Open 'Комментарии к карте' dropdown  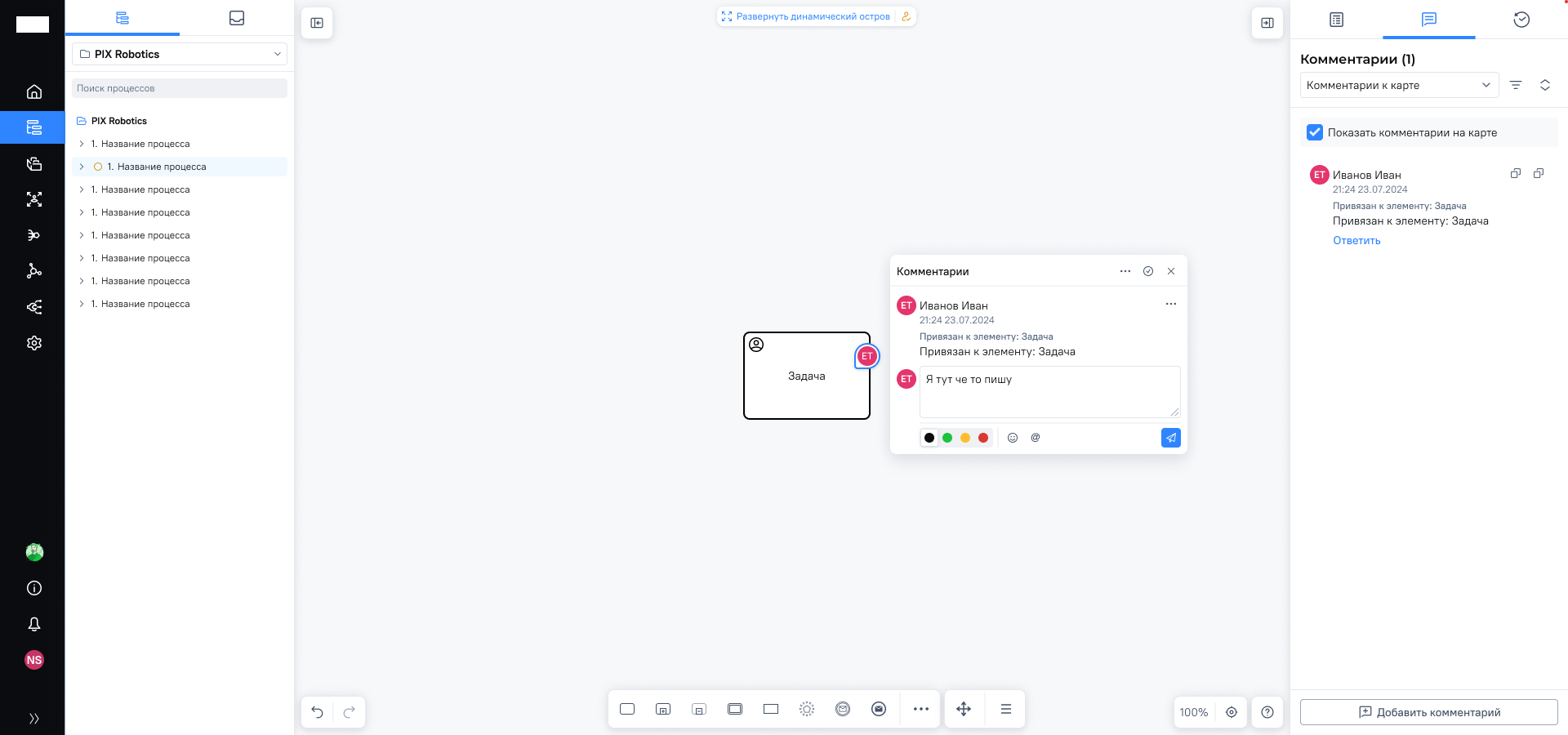pyautogui.click(x=1399, y=85)
